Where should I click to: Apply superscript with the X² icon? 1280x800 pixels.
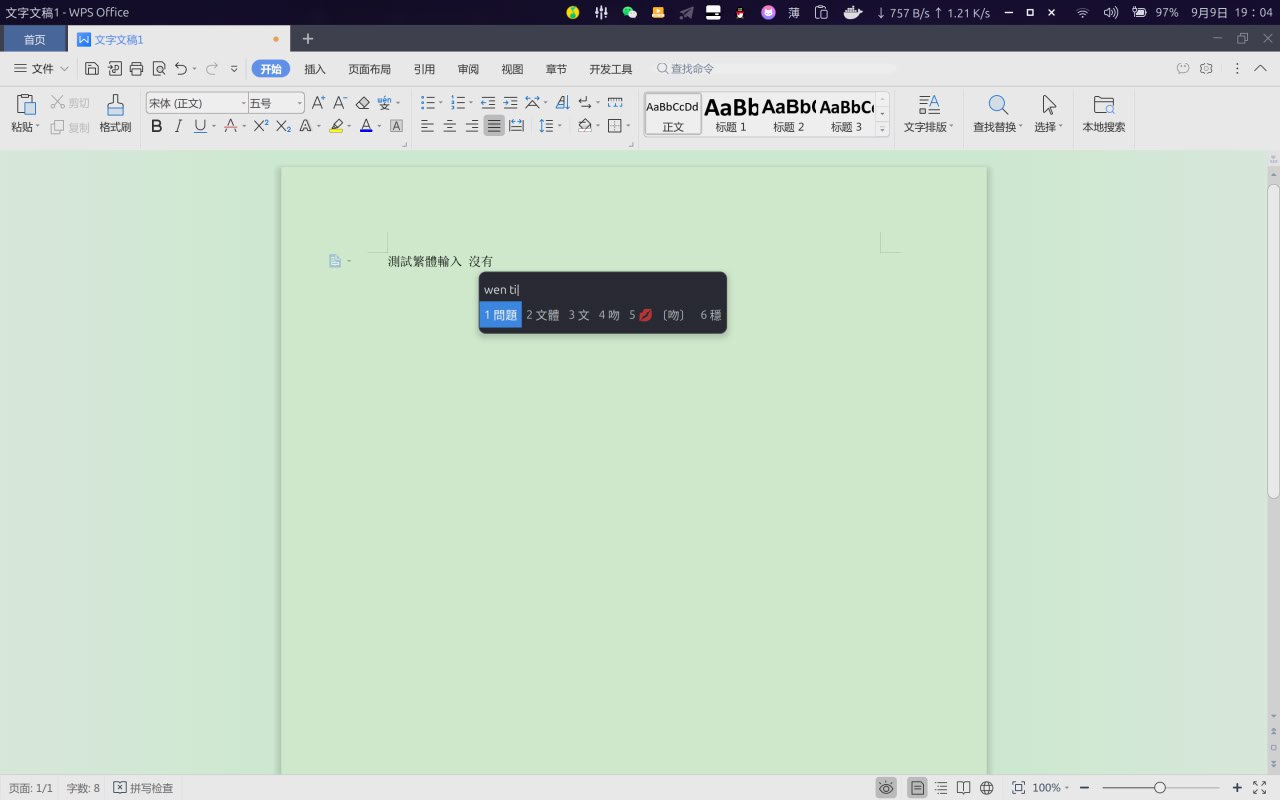coord(260,126)
